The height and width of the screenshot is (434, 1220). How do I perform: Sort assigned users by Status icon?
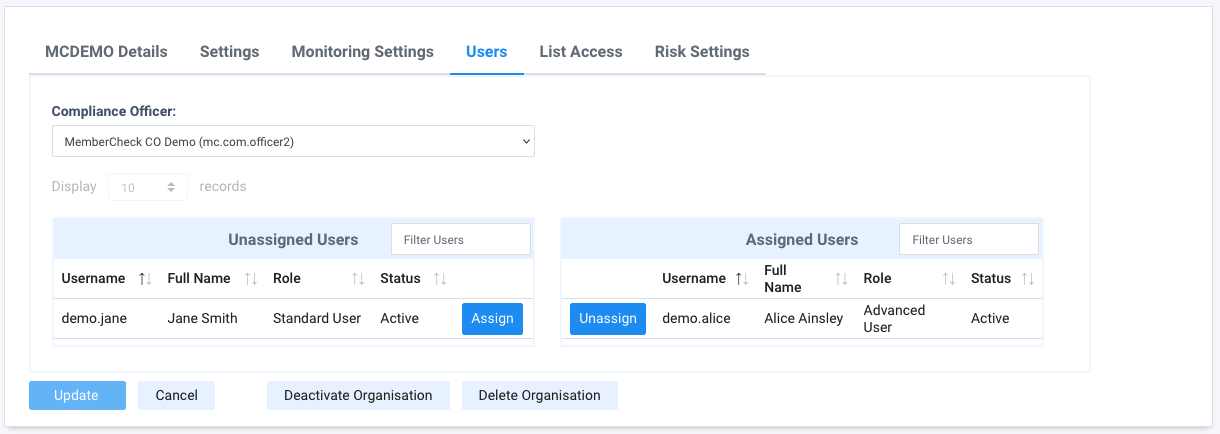click(1027, 279)
